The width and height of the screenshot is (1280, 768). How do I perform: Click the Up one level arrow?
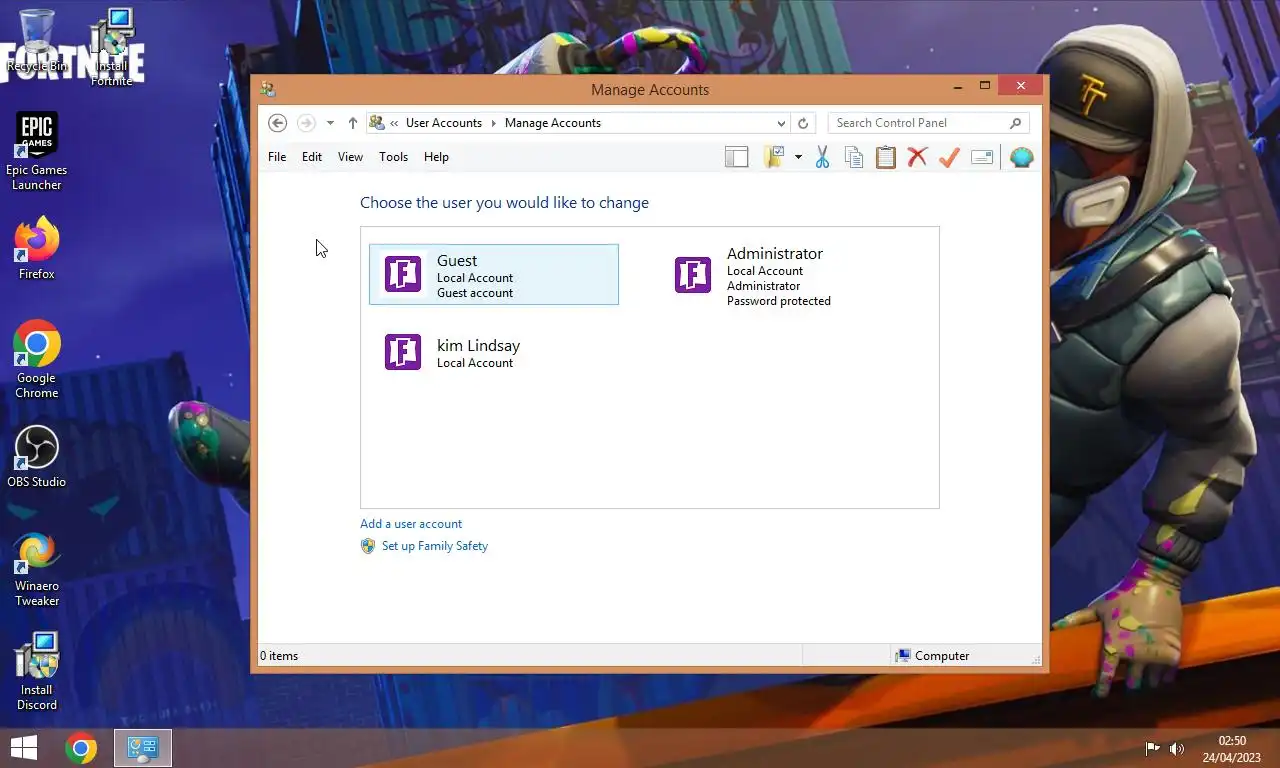click(353, 123)
